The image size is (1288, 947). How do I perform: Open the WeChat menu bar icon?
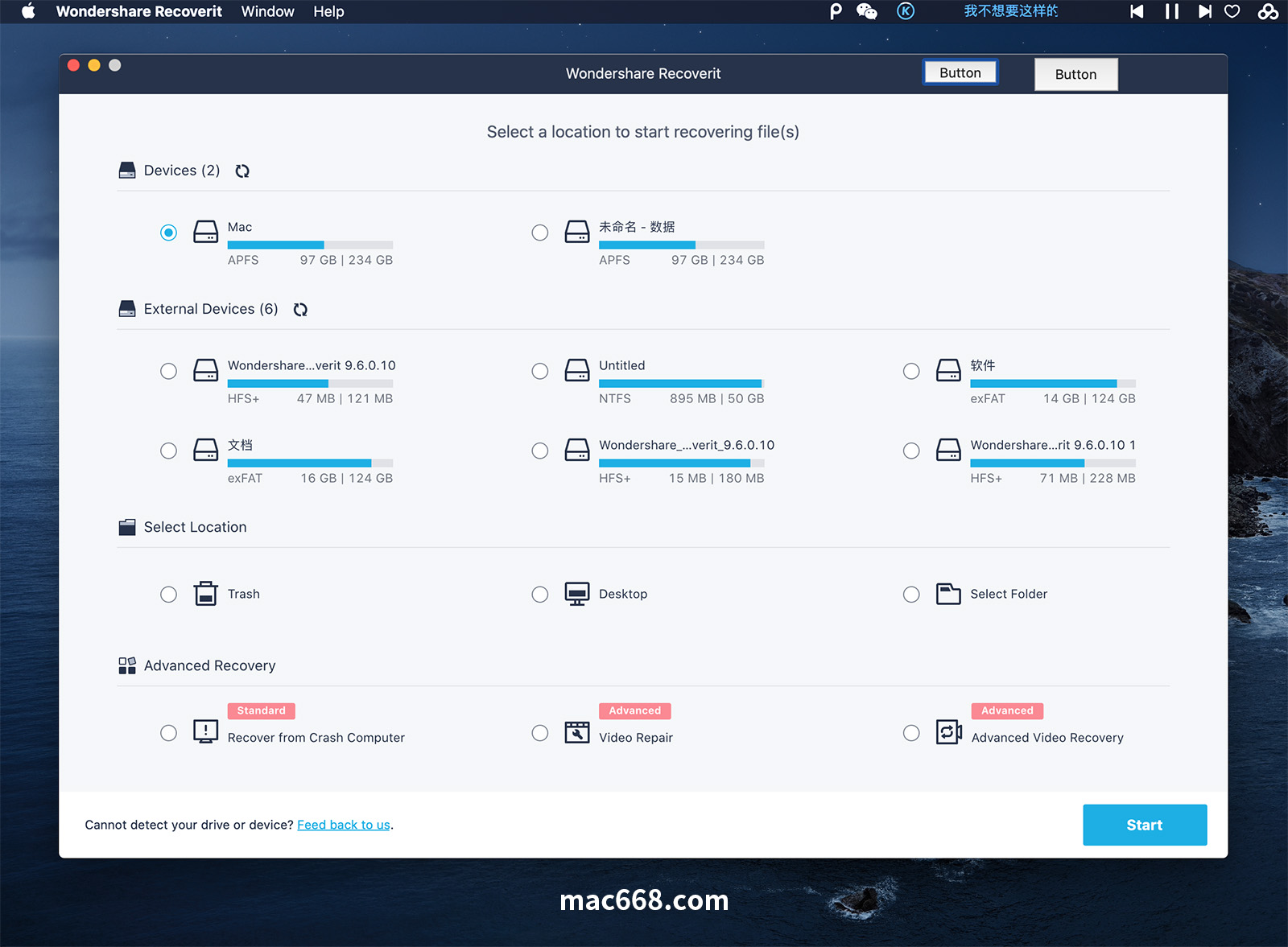[x=867, y=11]
